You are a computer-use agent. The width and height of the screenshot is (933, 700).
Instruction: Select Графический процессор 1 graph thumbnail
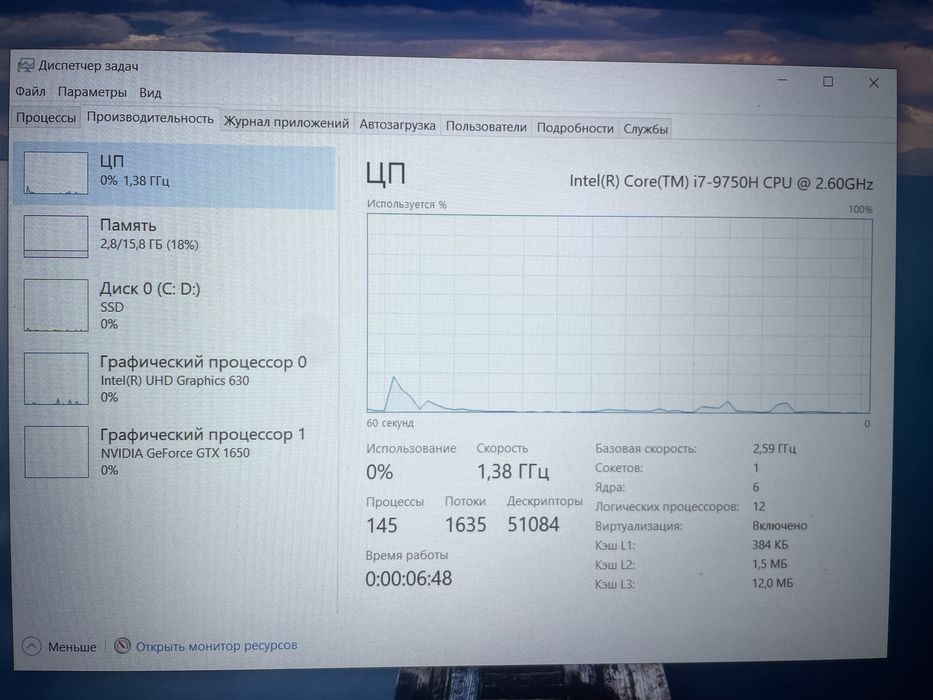[56, 451]
